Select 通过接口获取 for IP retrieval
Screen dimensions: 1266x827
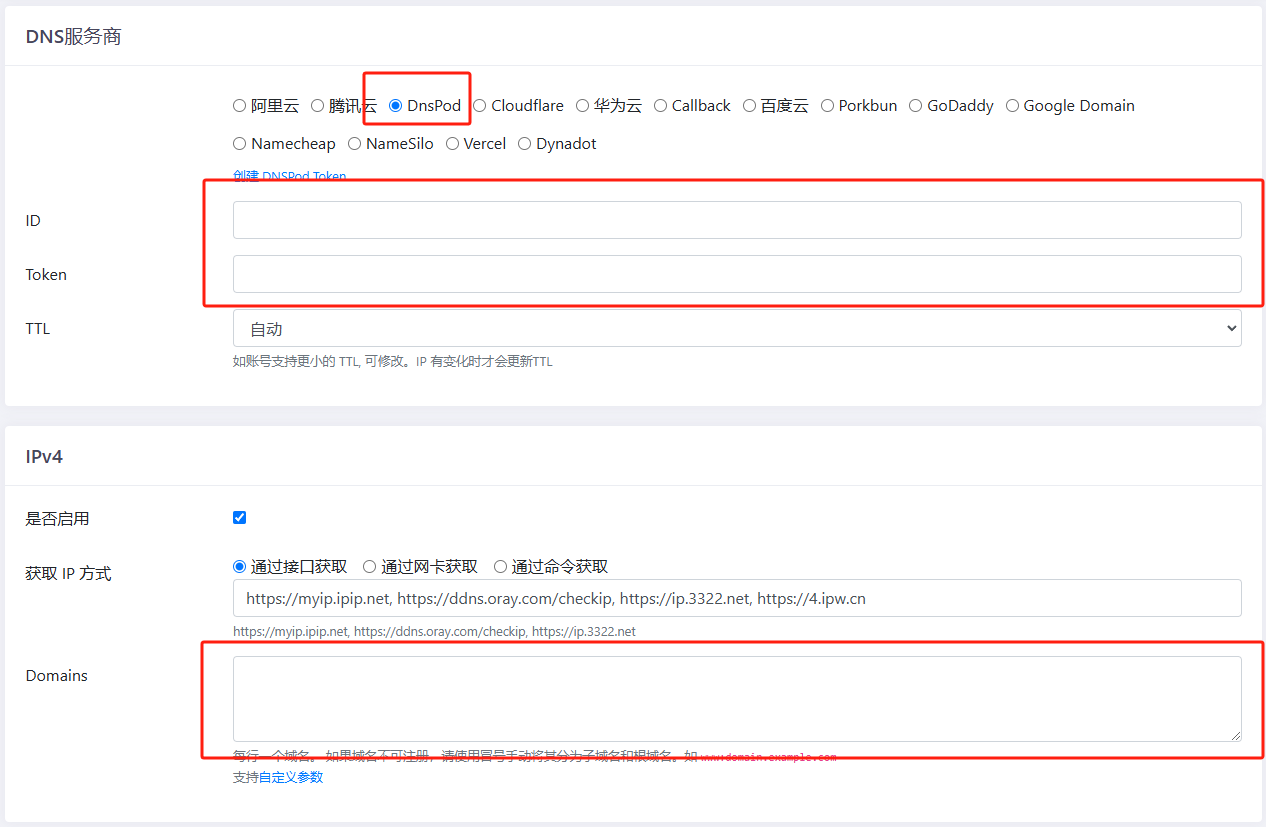point(239,567)
